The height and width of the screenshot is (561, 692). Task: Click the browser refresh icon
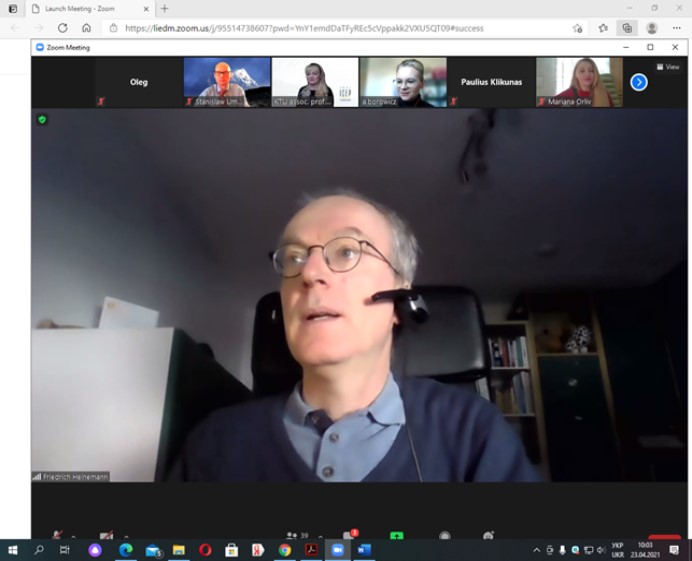point(62,28)
